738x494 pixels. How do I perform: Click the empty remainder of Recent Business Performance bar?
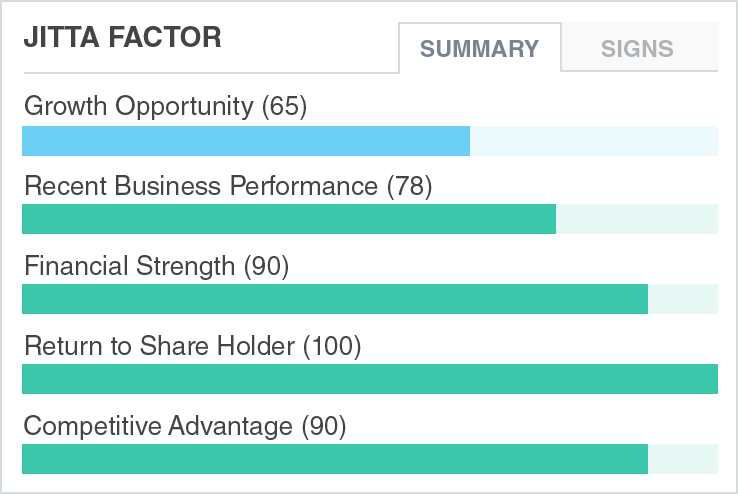[x=637, y=219]
